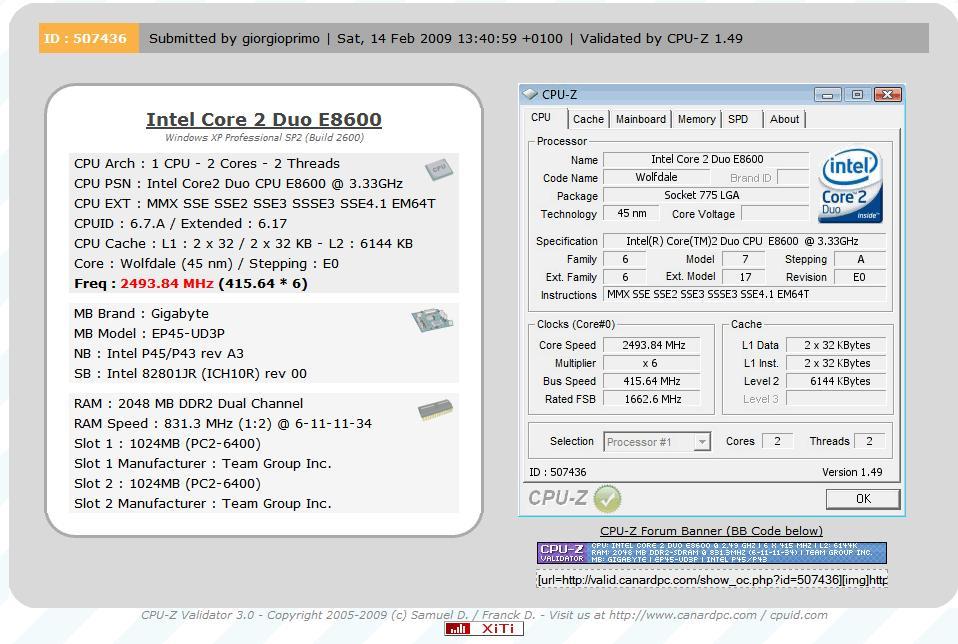Click the Multiplier value x 6

coord(653,363)
